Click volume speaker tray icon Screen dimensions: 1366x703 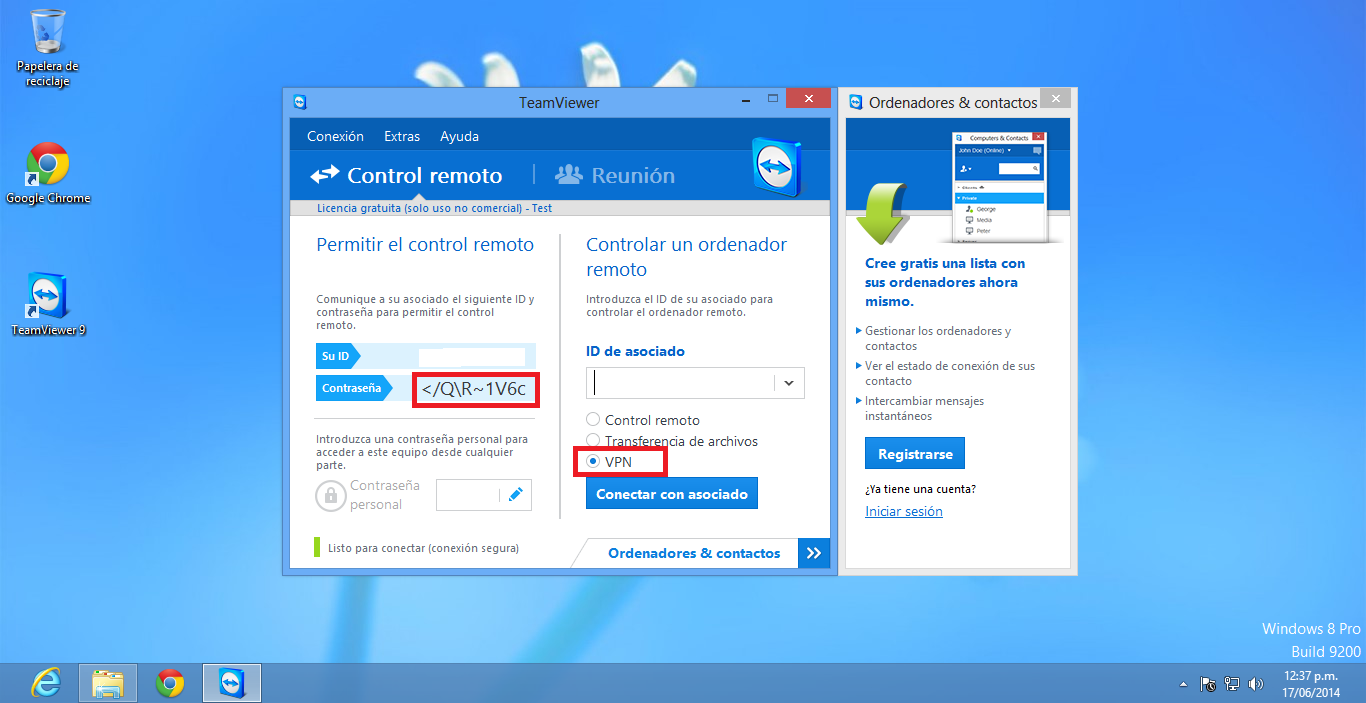(x=1256, y=685)
